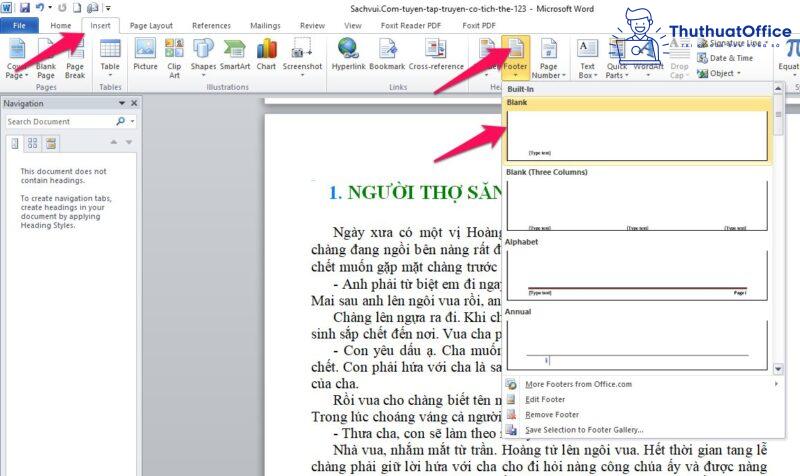Open the Object dropdown

pyautogui.click(x=719, y=73)
